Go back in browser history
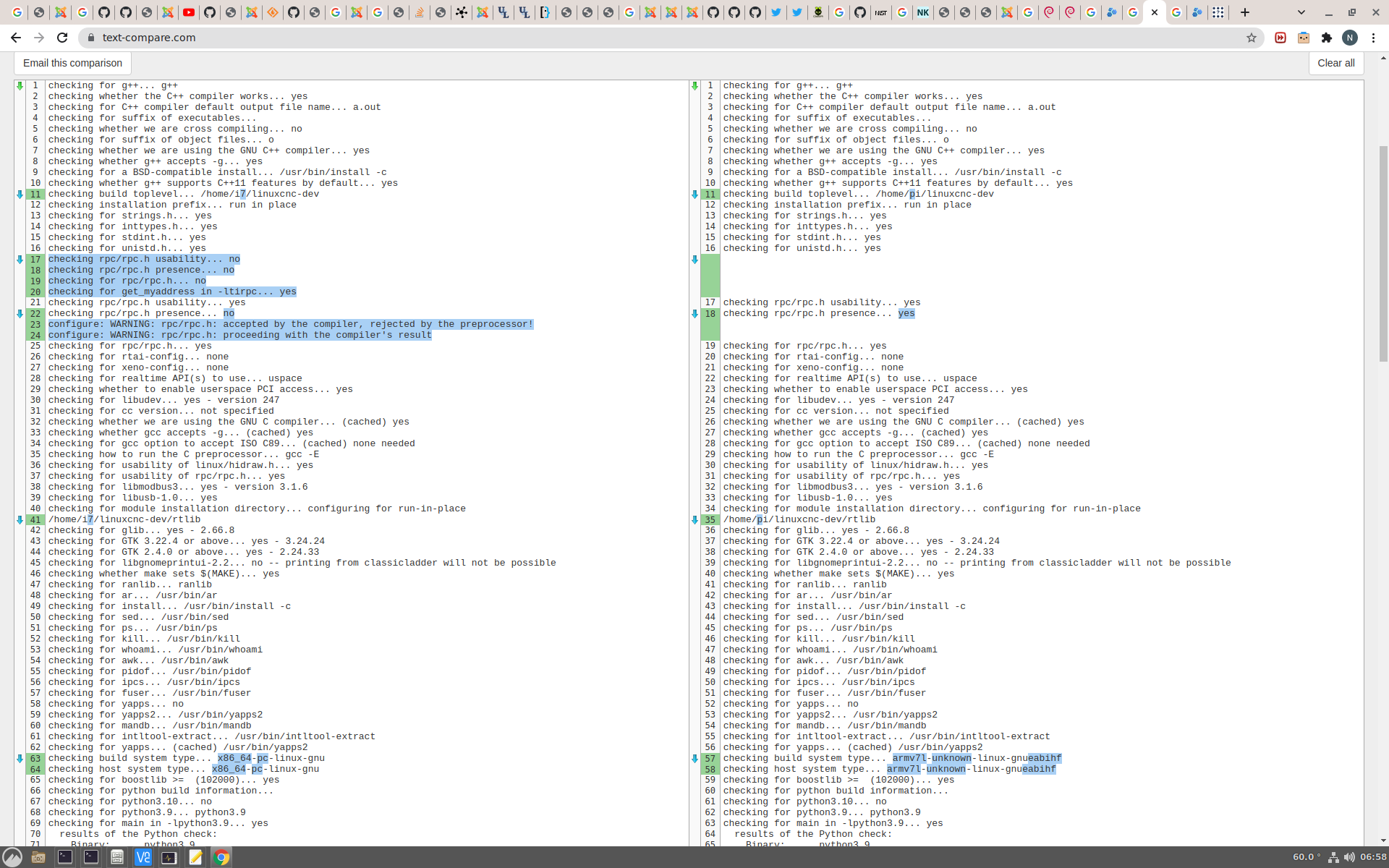Screen dimensions: 1389x868 tap(16, 38)
